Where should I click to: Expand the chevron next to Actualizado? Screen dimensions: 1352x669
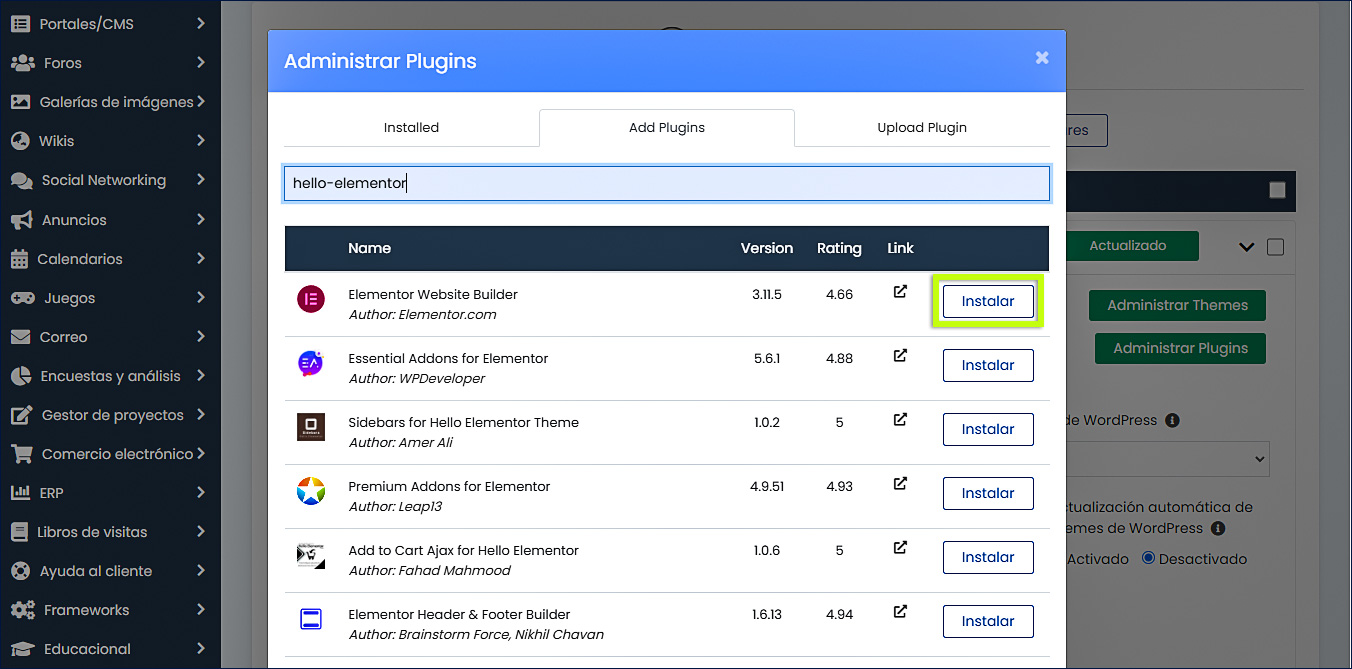(x=1246, y=246)
